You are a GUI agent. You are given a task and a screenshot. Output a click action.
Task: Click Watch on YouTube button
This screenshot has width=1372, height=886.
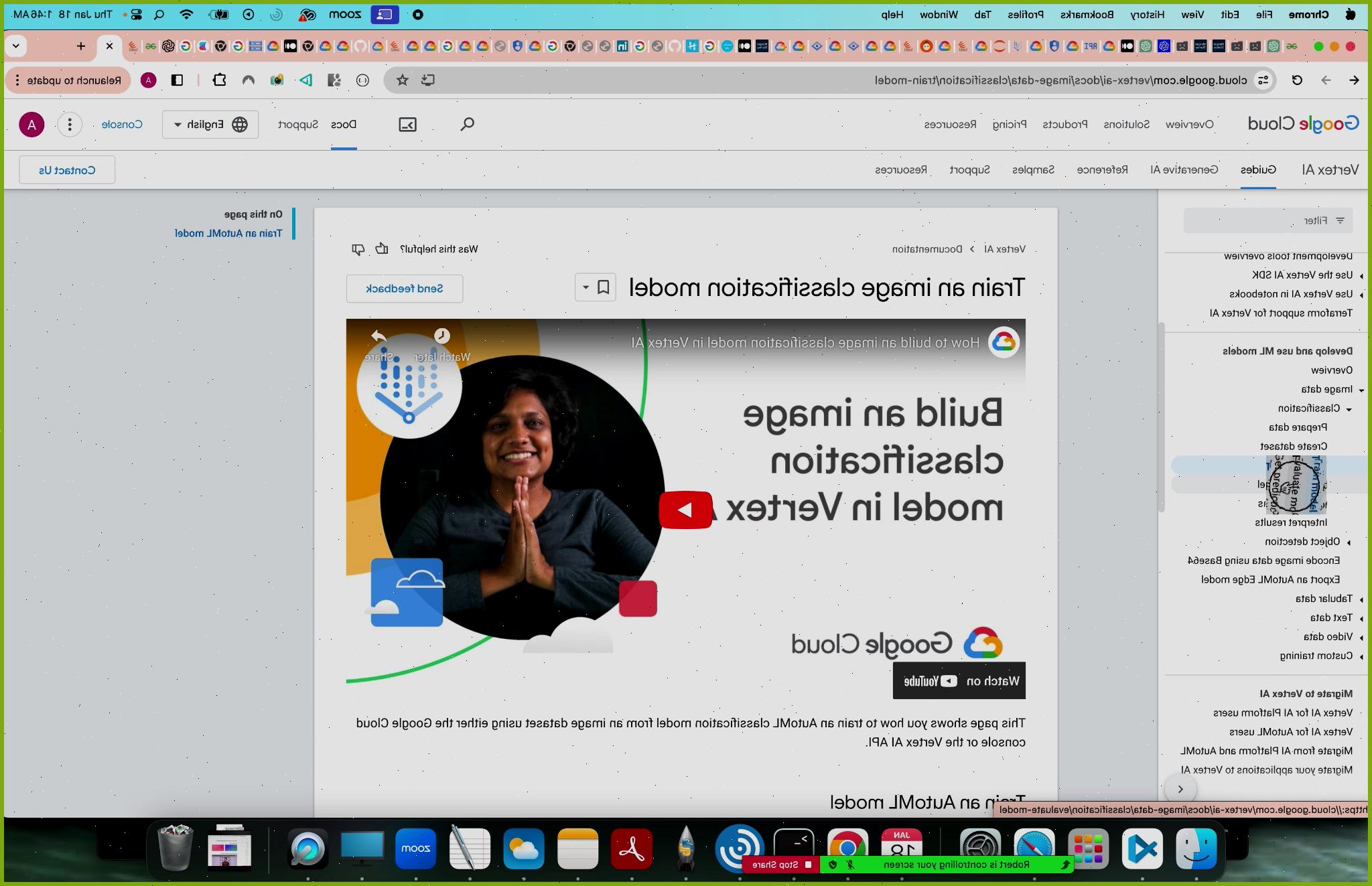pos(959,680)
